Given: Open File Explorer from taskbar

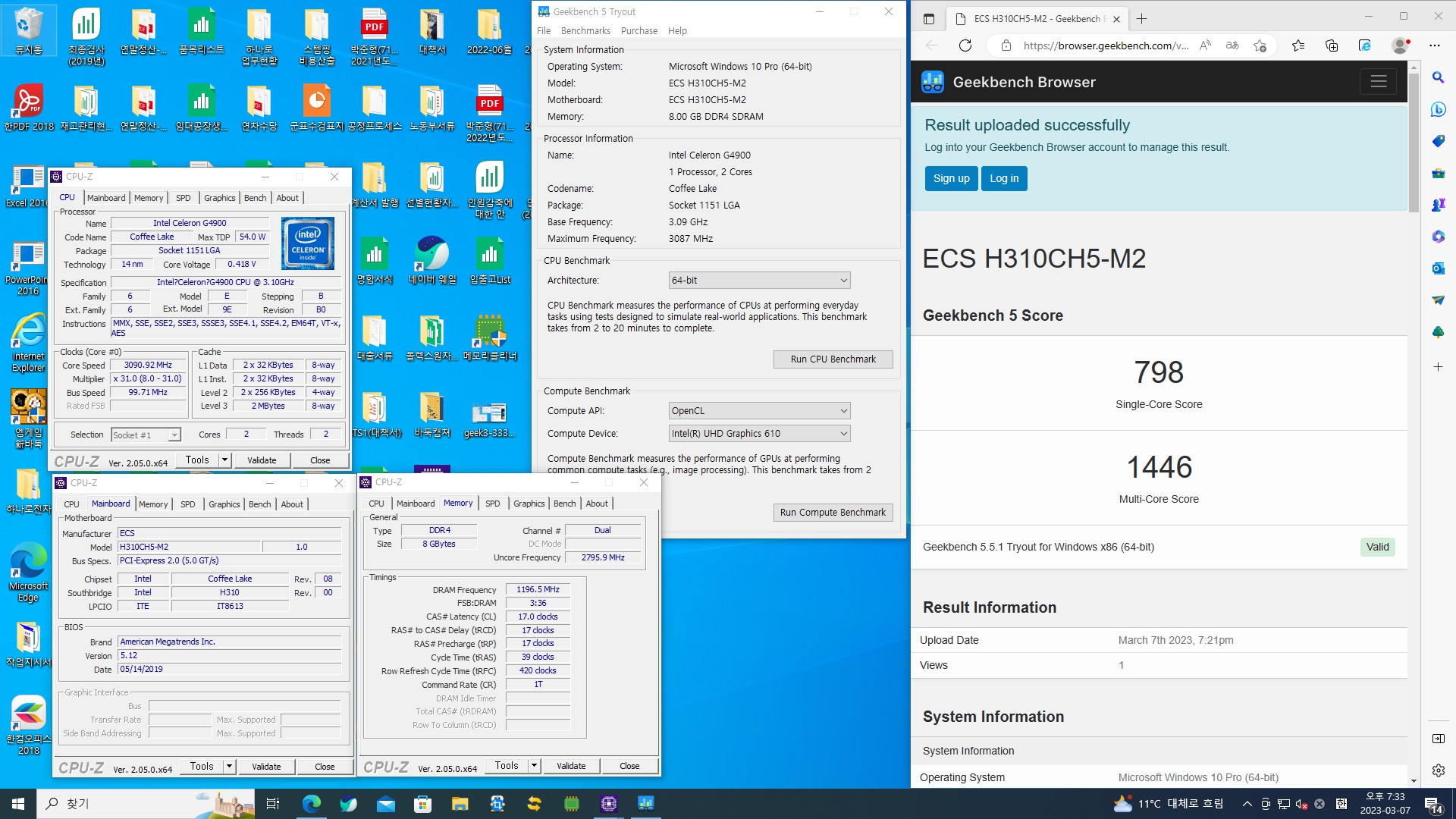Looking at the screenshot, I should click(460, 804).
